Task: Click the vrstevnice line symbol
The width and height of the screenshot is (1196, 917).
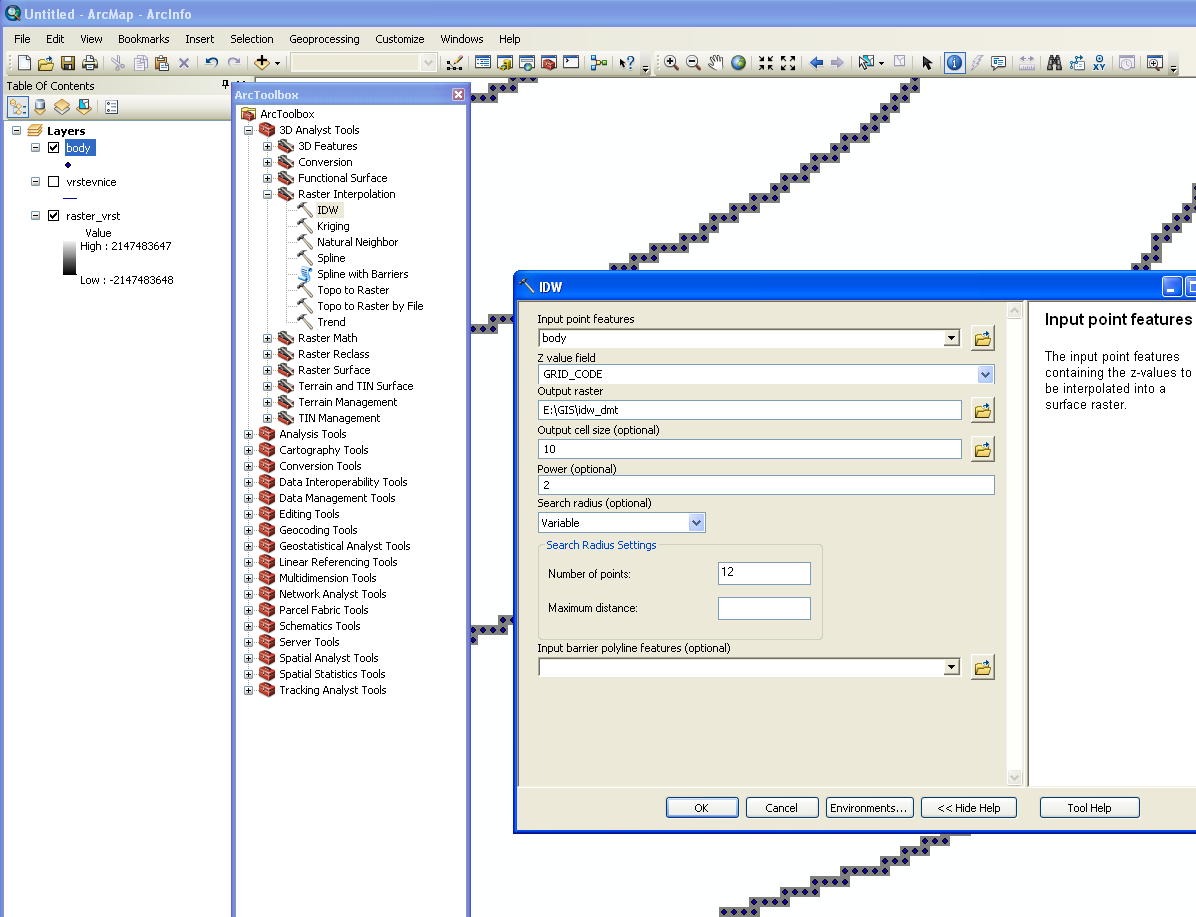Action: [x=69, y=198]
